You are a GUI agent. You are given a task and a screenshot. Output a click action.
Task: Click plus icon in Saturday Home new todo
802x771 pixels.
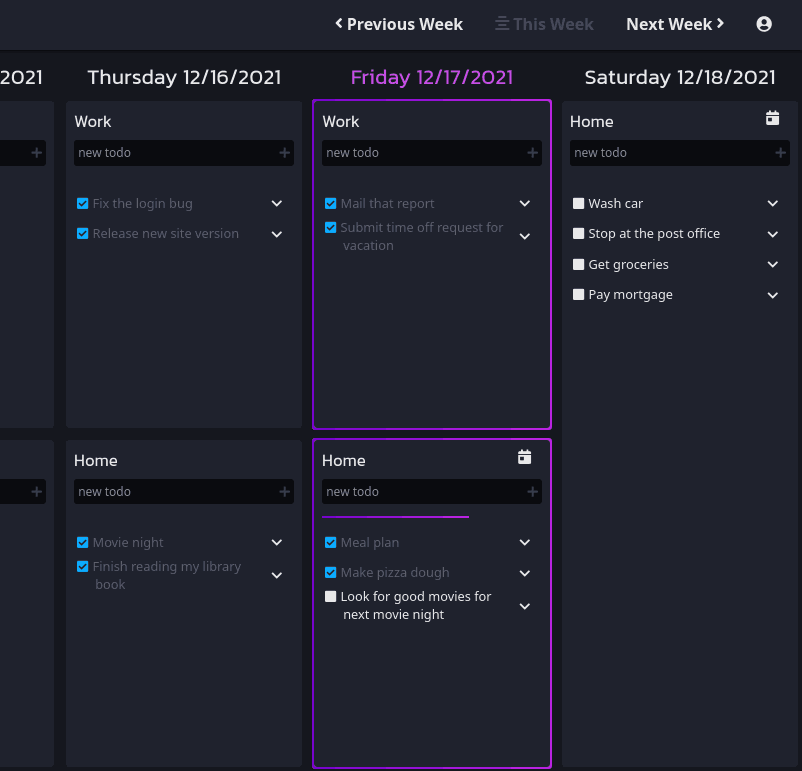pos(780,153)
